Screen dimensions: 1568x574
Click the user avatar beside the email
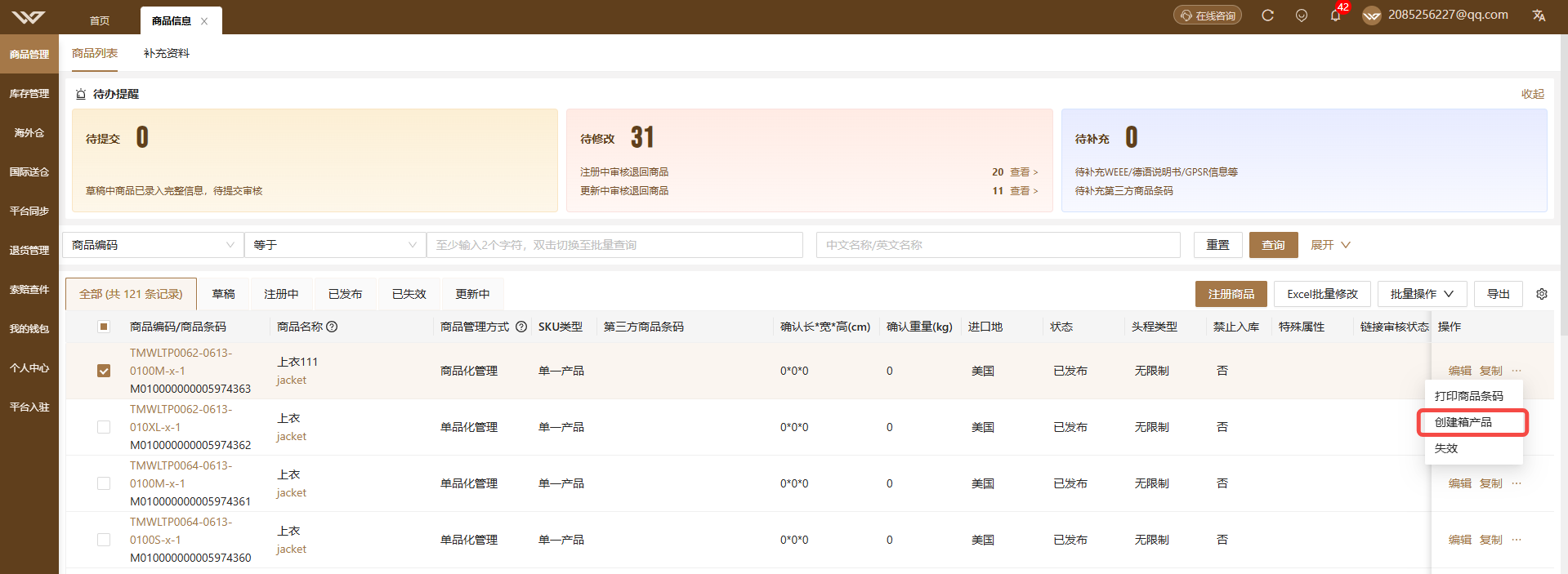coord(1372,16)
